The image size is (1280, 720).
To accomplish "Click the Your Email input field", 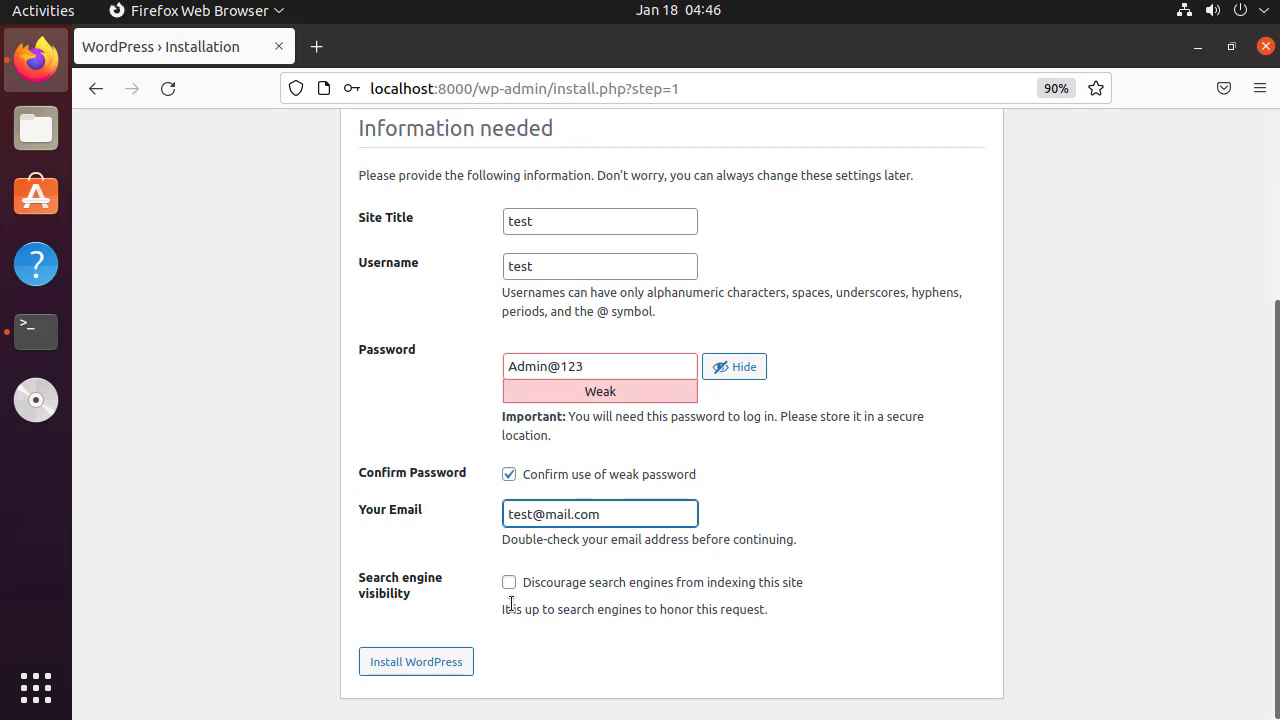I will click(x=600, y=514).
